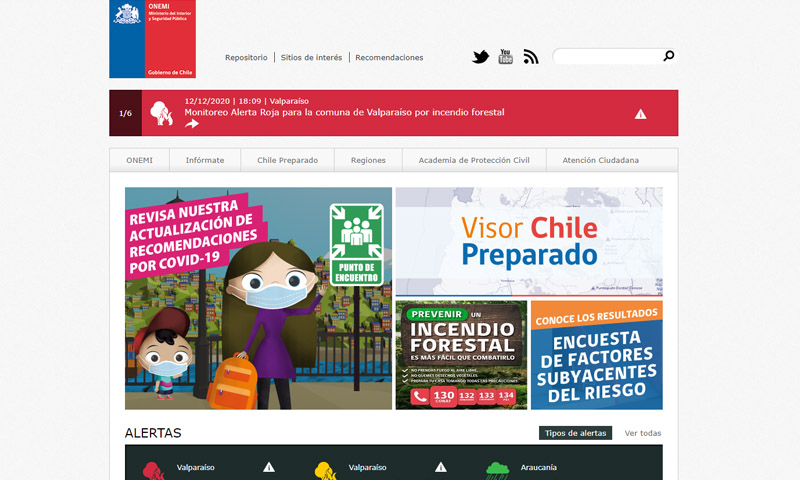The width and height of the screenshot is (800, 480).
Task: Click warning triangle next to second Valparaíso alert
Action: [x=441, y=467]
